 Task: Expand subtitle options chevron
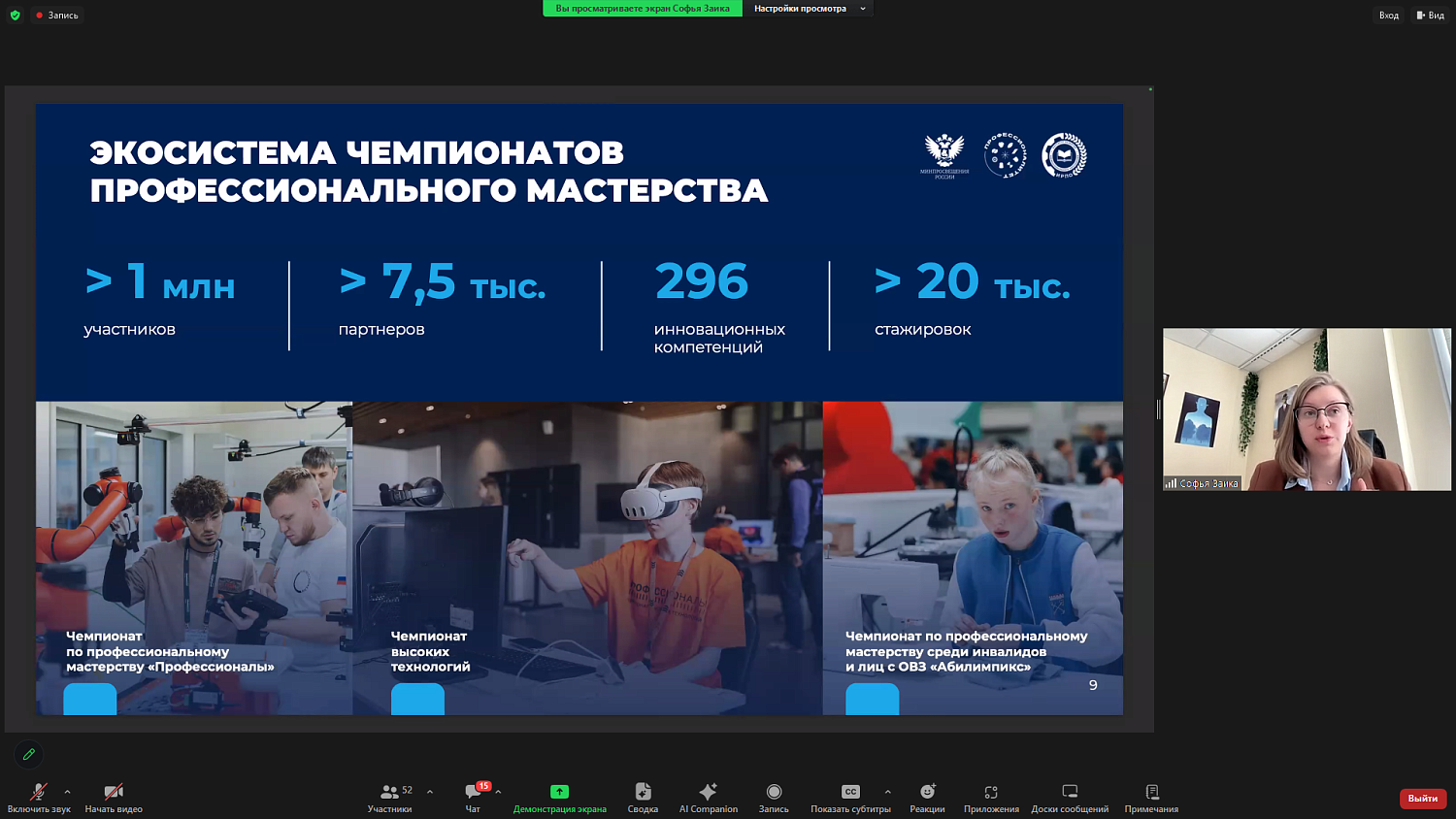886,791
